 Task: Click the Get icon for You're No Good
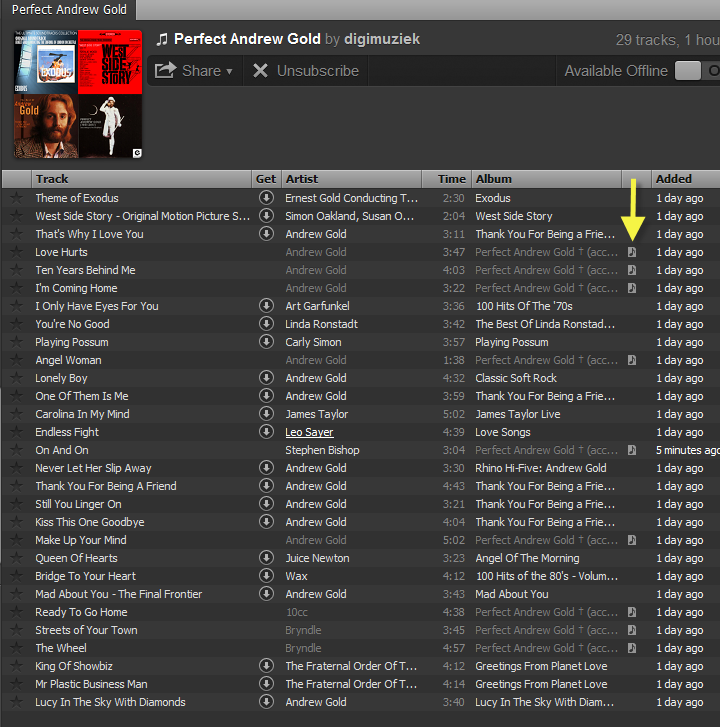(x=266, y=324)
